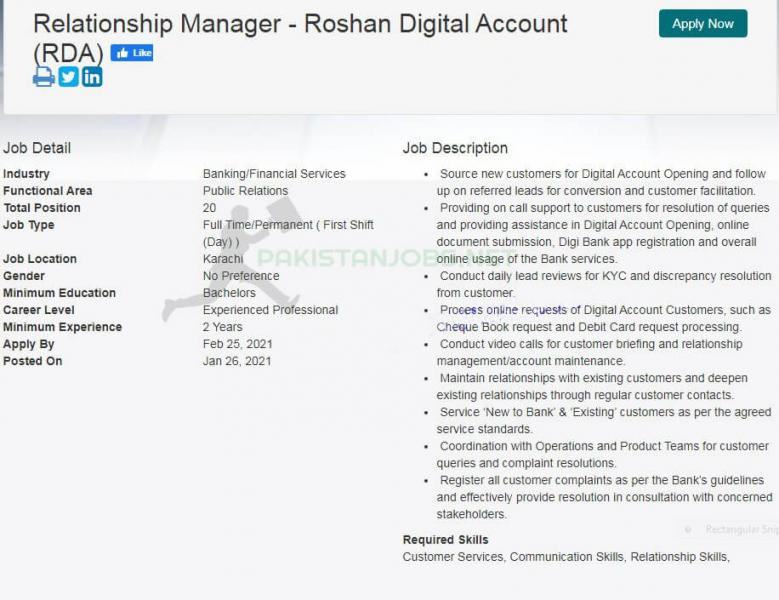Click the 'Career Level' label

point(39,310)
